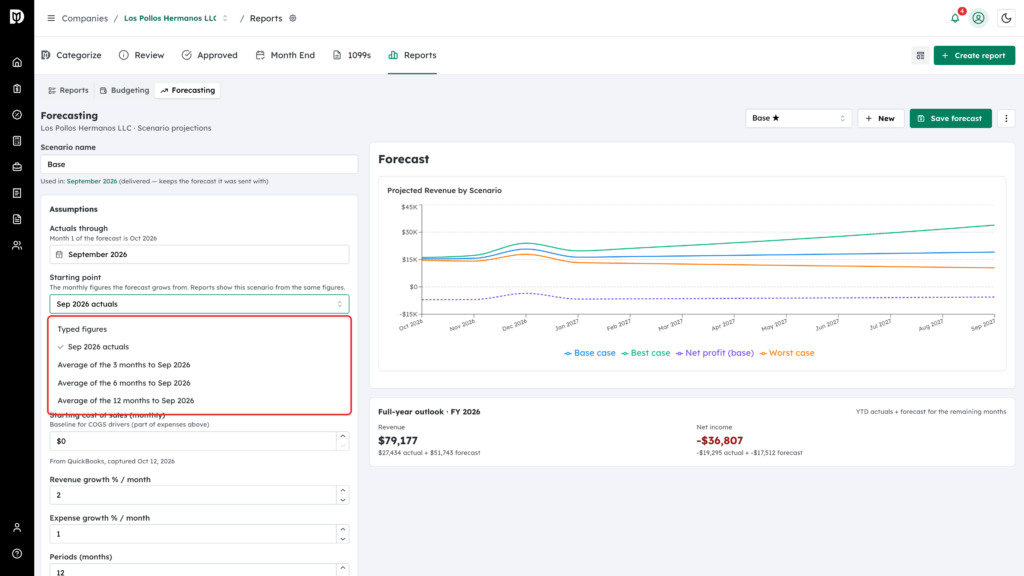Click the app logo at the sidebar top

[x=17, y=16]
